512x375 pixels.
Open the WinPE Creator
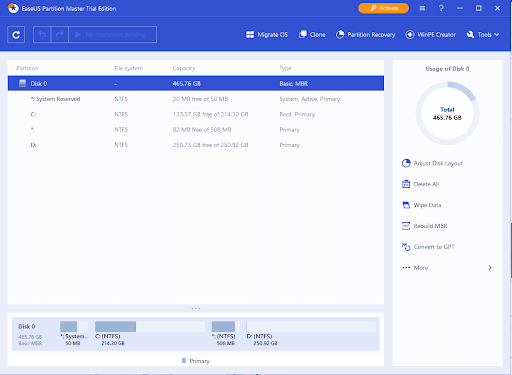point(430,35)
